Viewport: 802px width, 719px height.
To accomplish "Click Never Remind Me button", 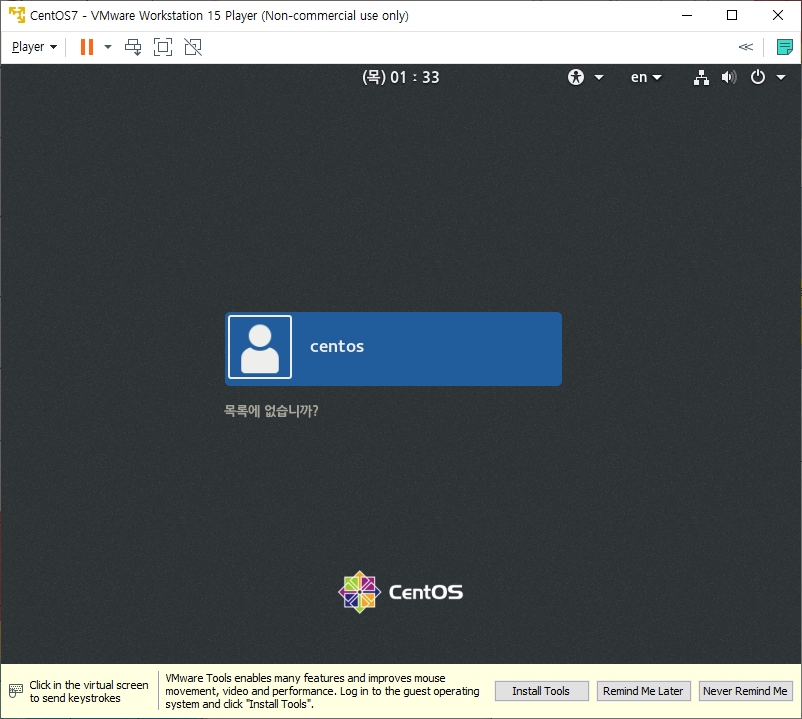I will (x=745, y=691).
